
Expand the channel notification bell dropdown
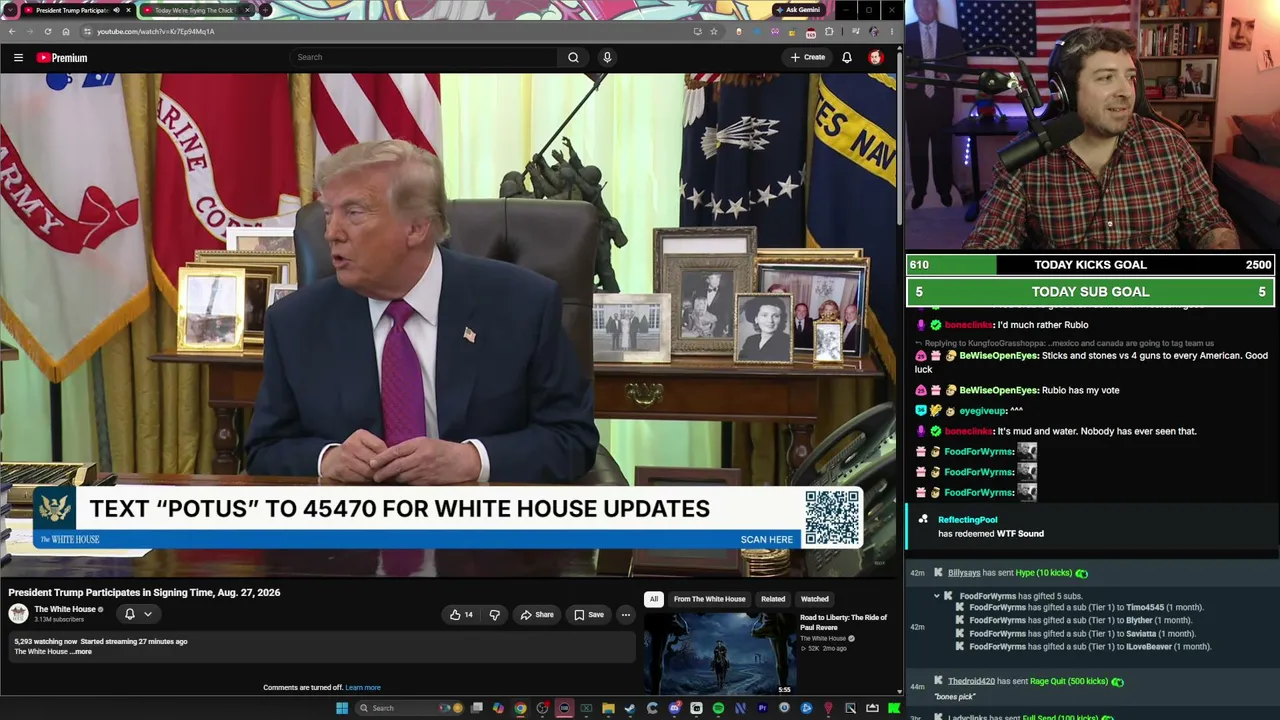point(138,614)
